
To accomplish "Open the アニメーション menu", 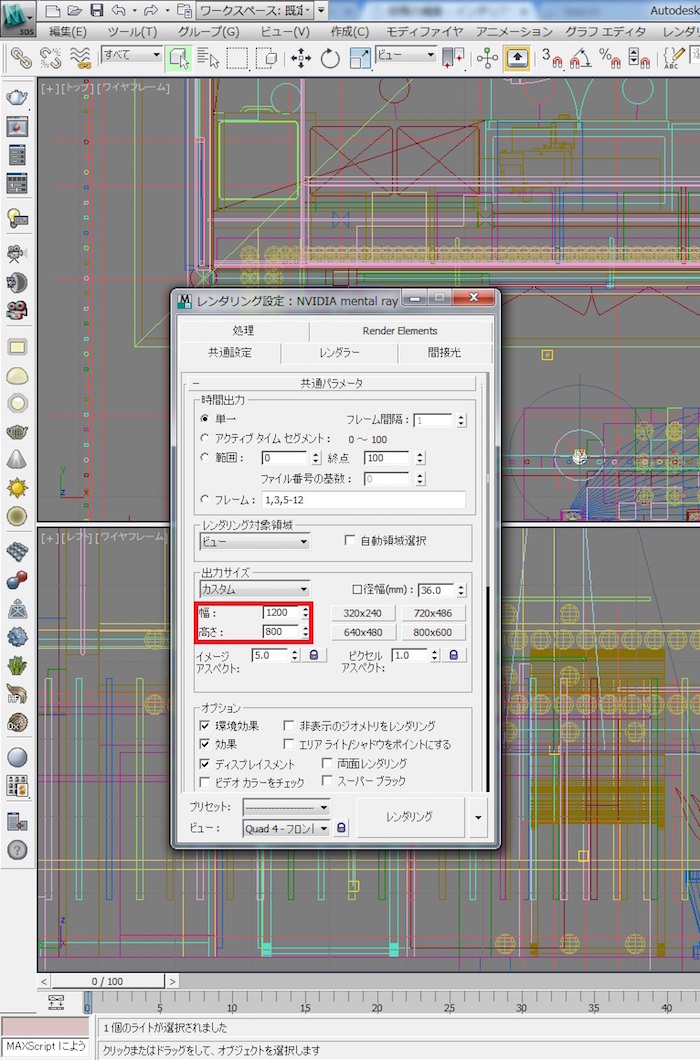I will pyautogui.click(x=515, y=32).
